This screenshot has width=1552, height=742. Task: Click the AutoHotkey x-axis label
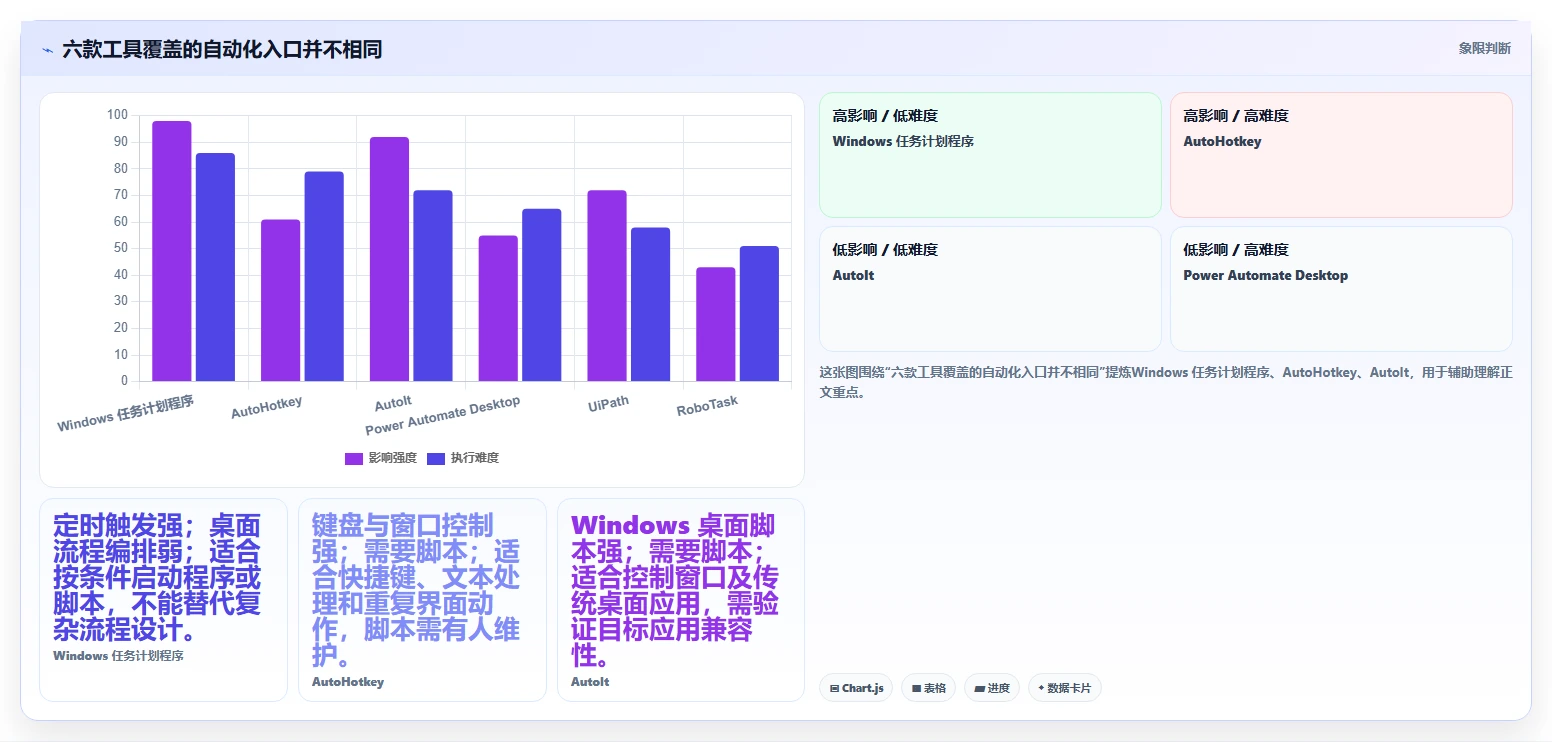tap(267, 407)
